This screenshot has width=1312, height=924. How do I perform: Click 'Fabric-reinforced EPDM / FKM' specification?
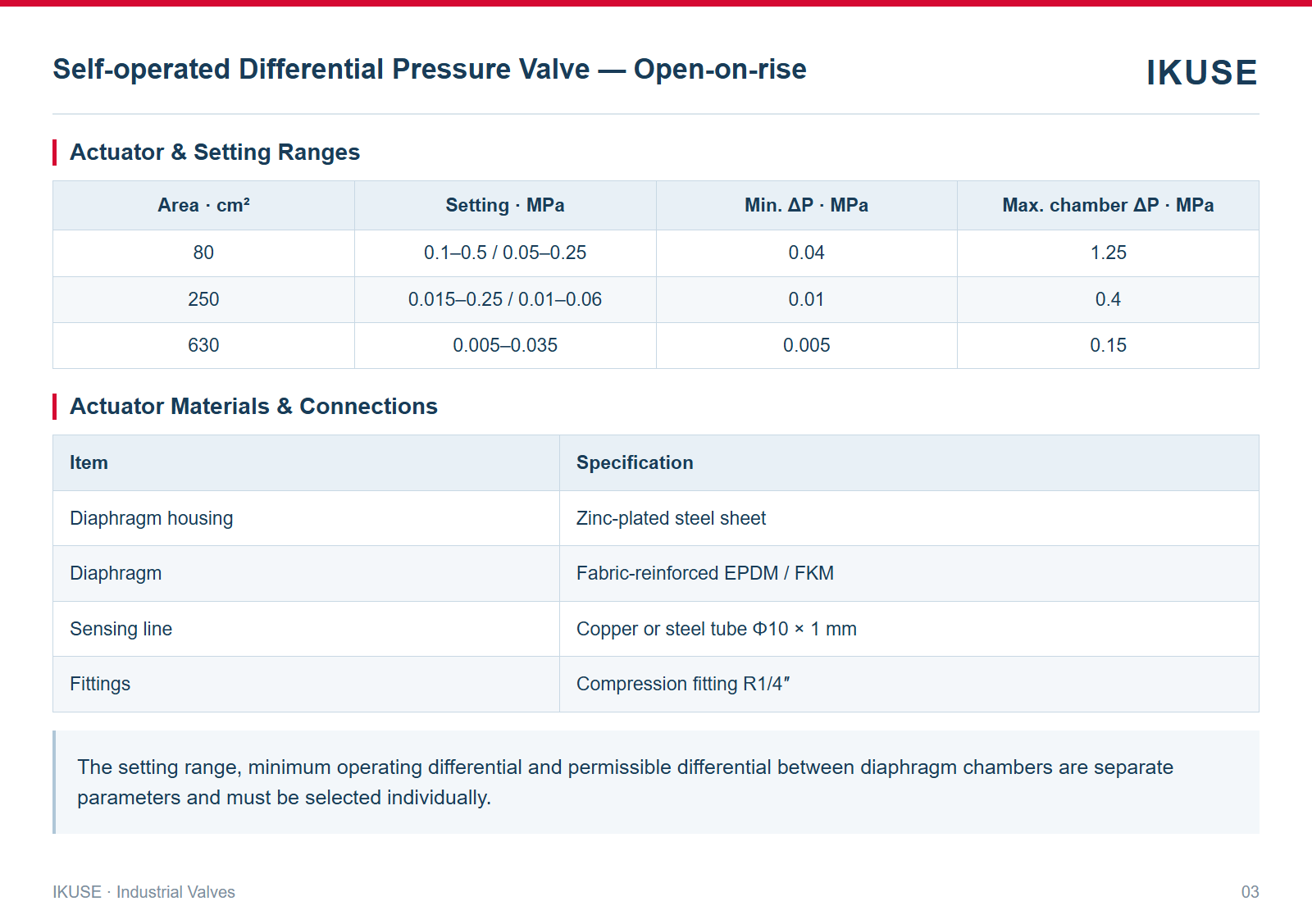705,573
